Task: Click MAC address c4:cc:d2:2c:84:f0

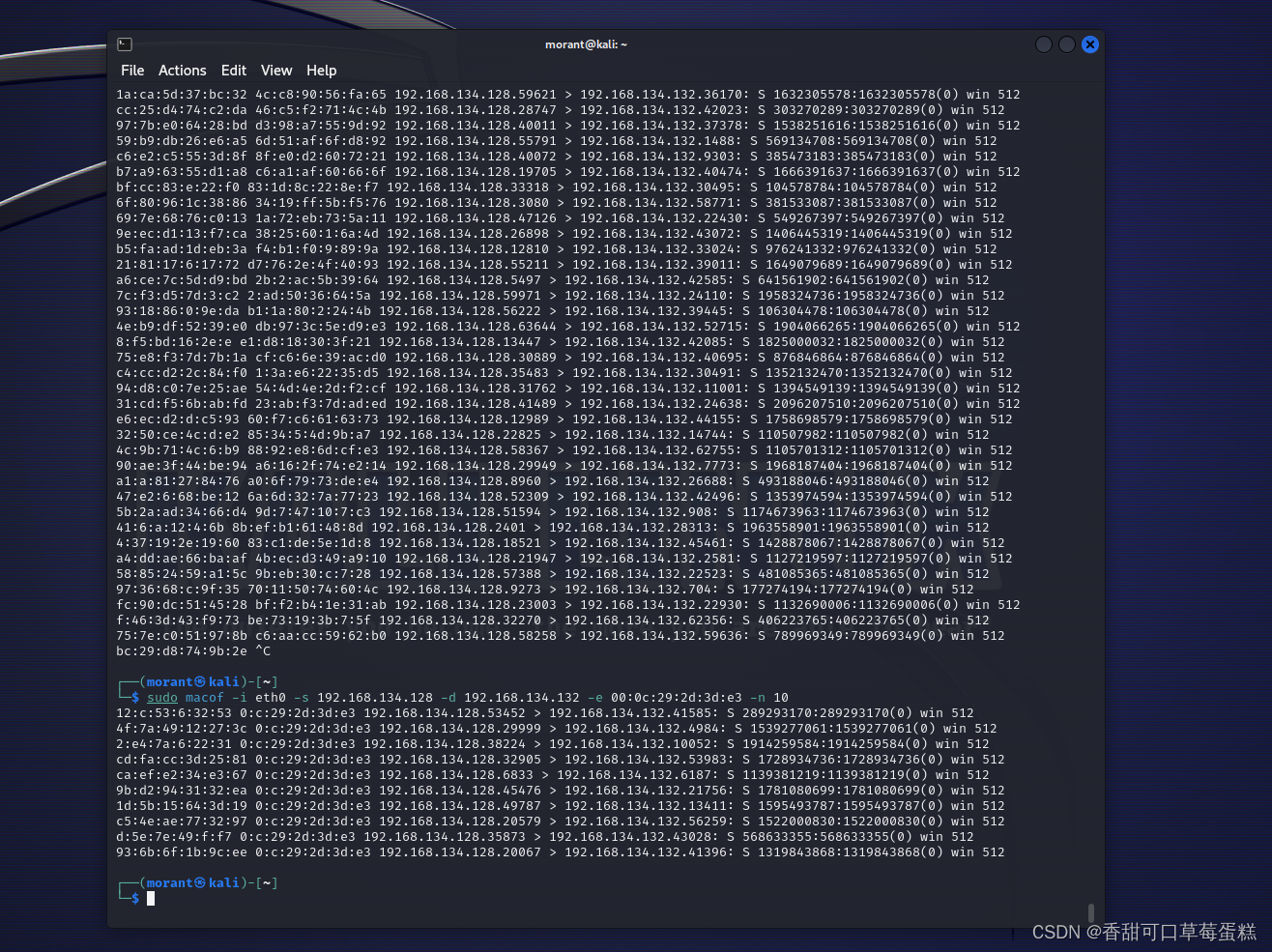Action: point(182,373)
